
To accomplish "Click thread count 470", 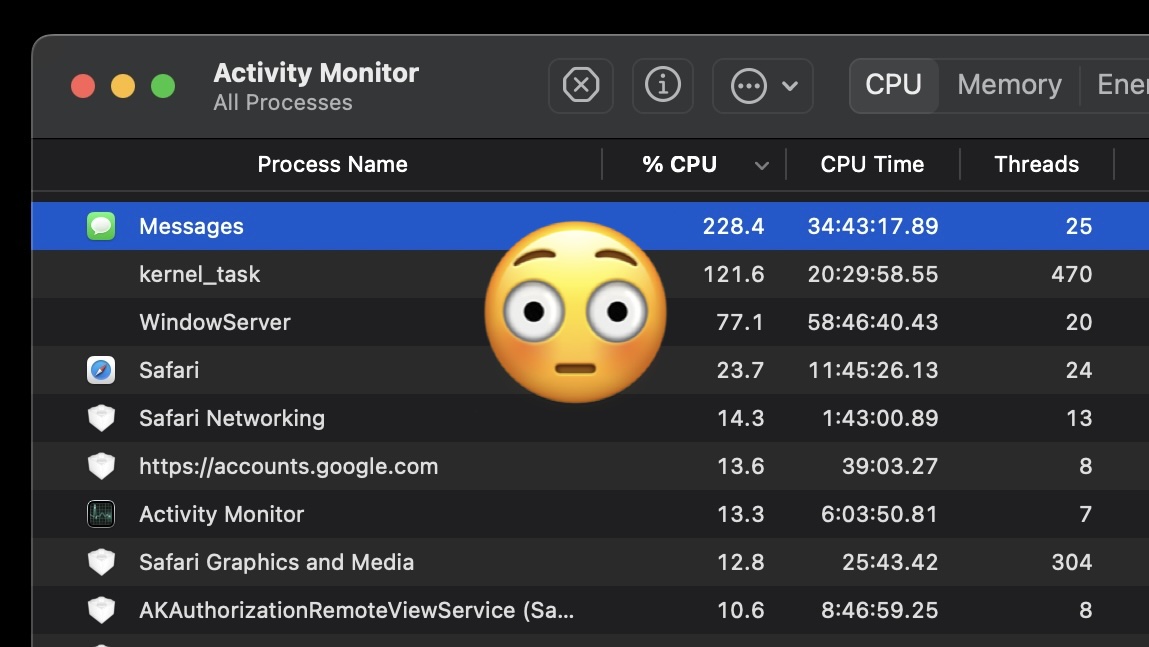I will pos(1071,274).
